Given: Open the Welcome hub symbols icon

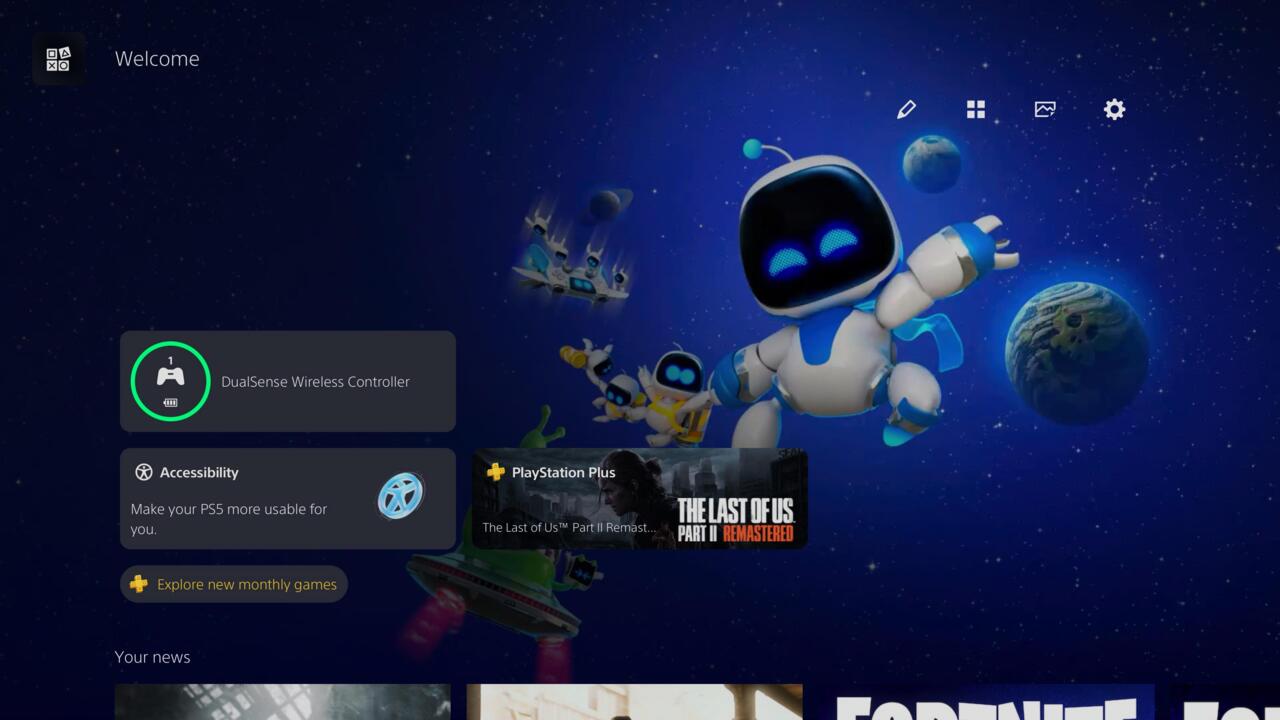Looking at the screenshot, I should tap(58, 59).
